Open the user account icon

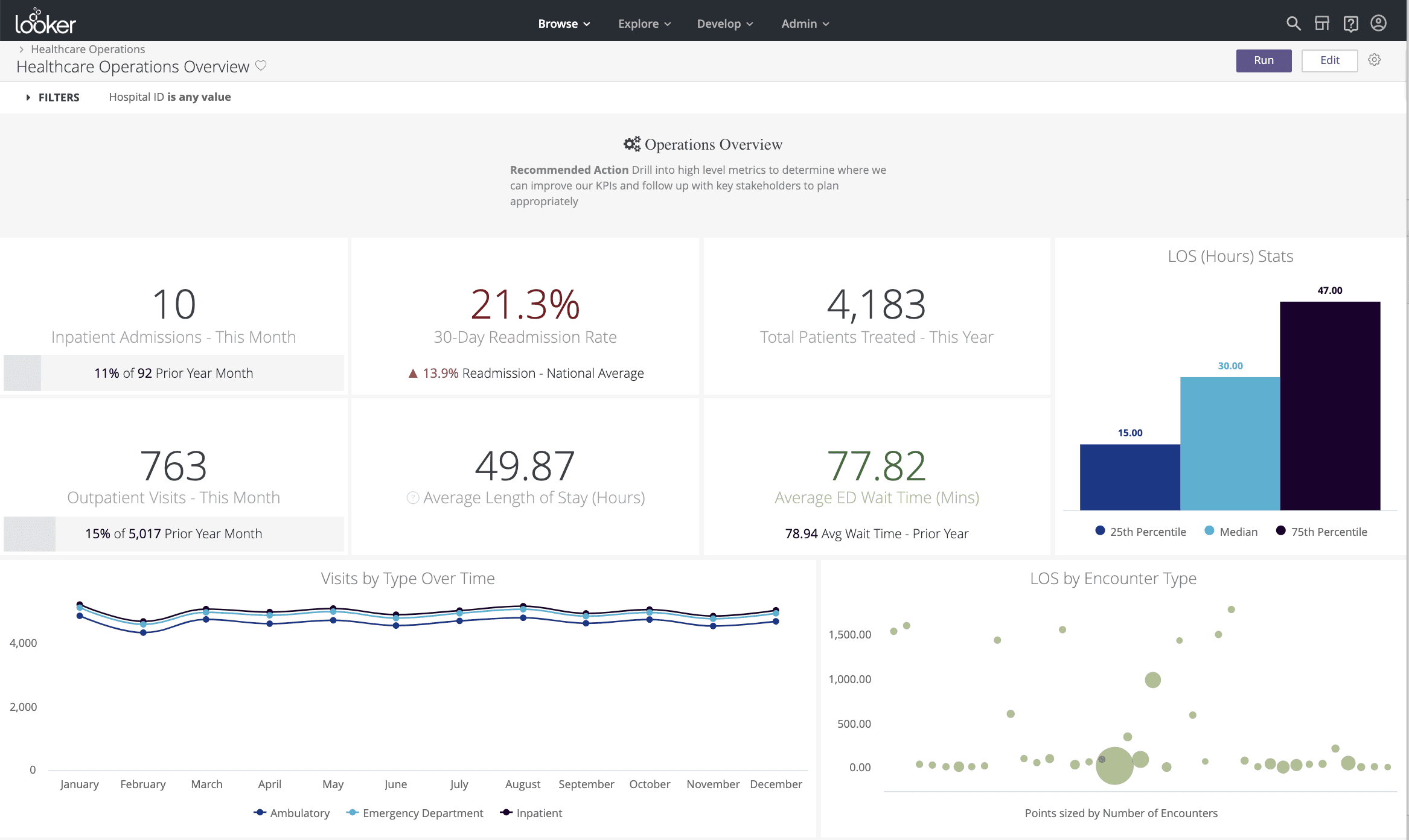click(1378, 23)
